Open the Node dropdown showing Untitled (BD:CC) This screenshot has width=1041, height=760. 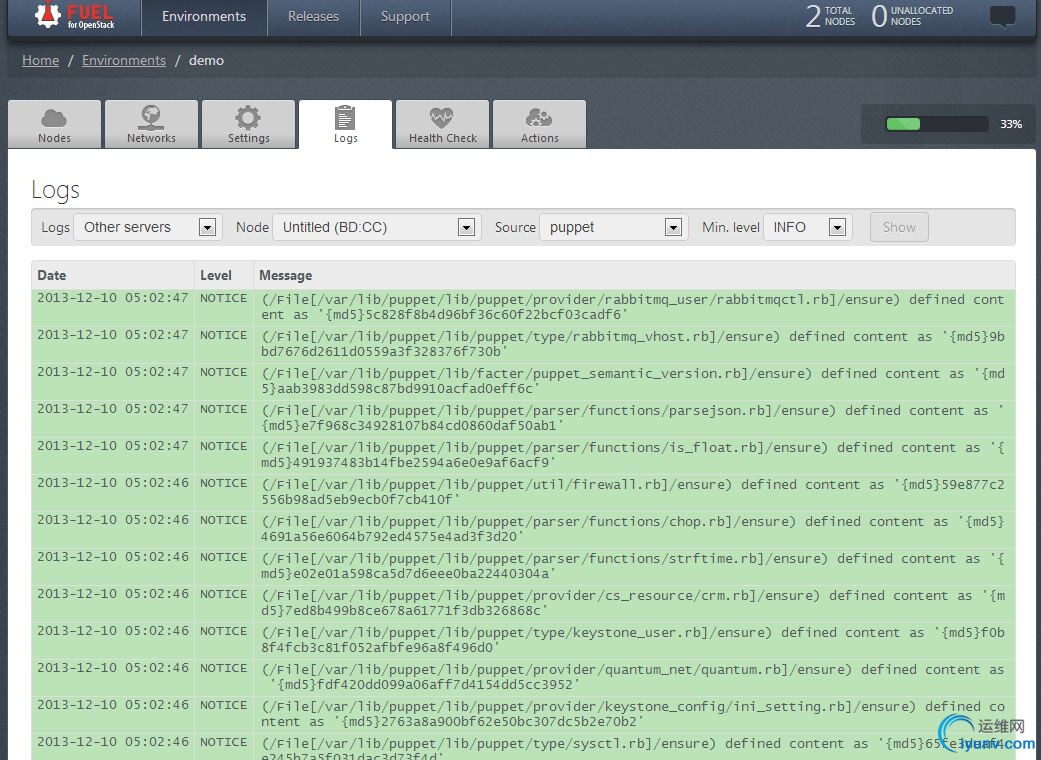[376, 227]
